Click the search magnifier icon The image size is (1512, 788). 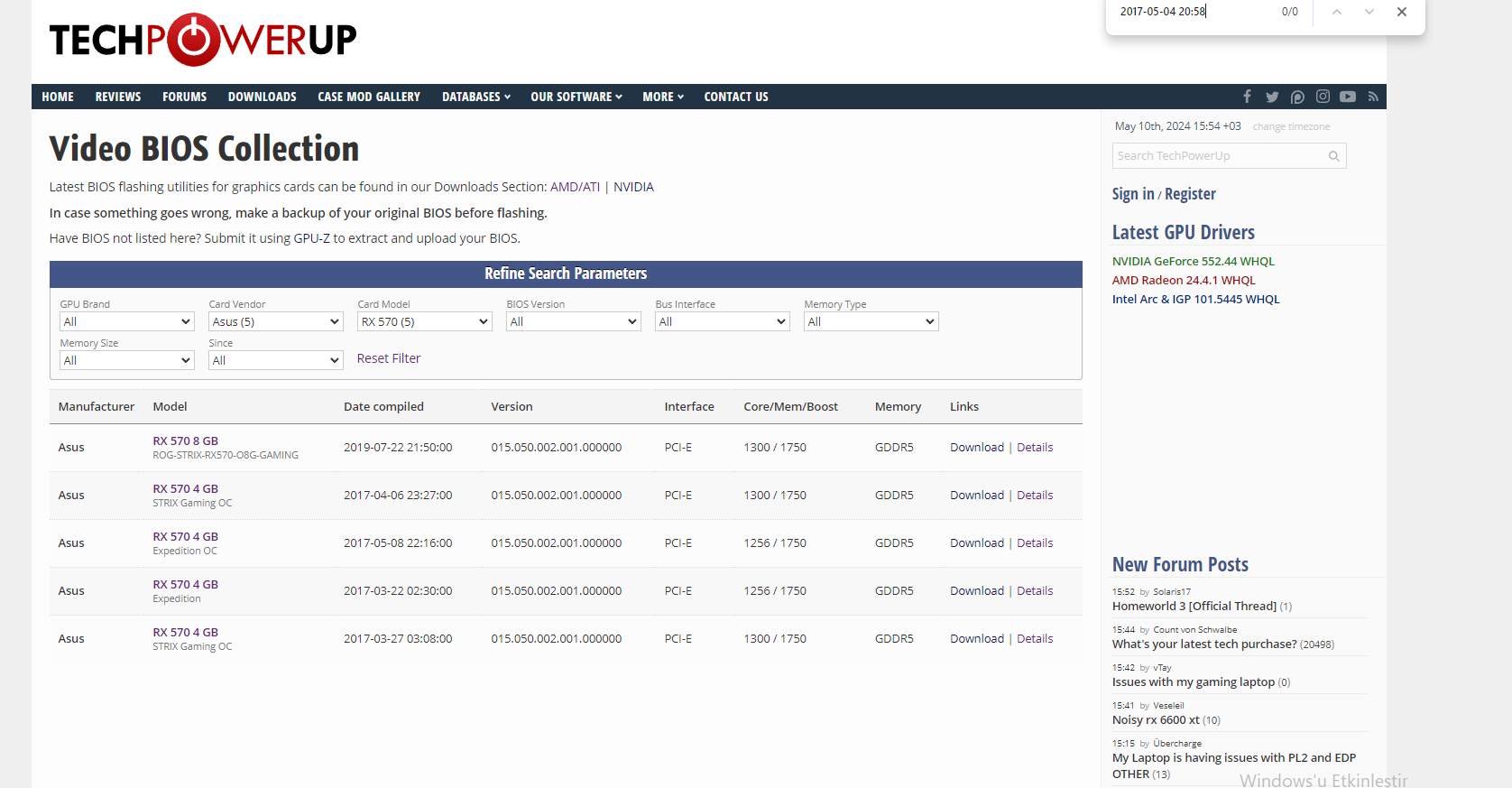click(x=1333, y=156)
